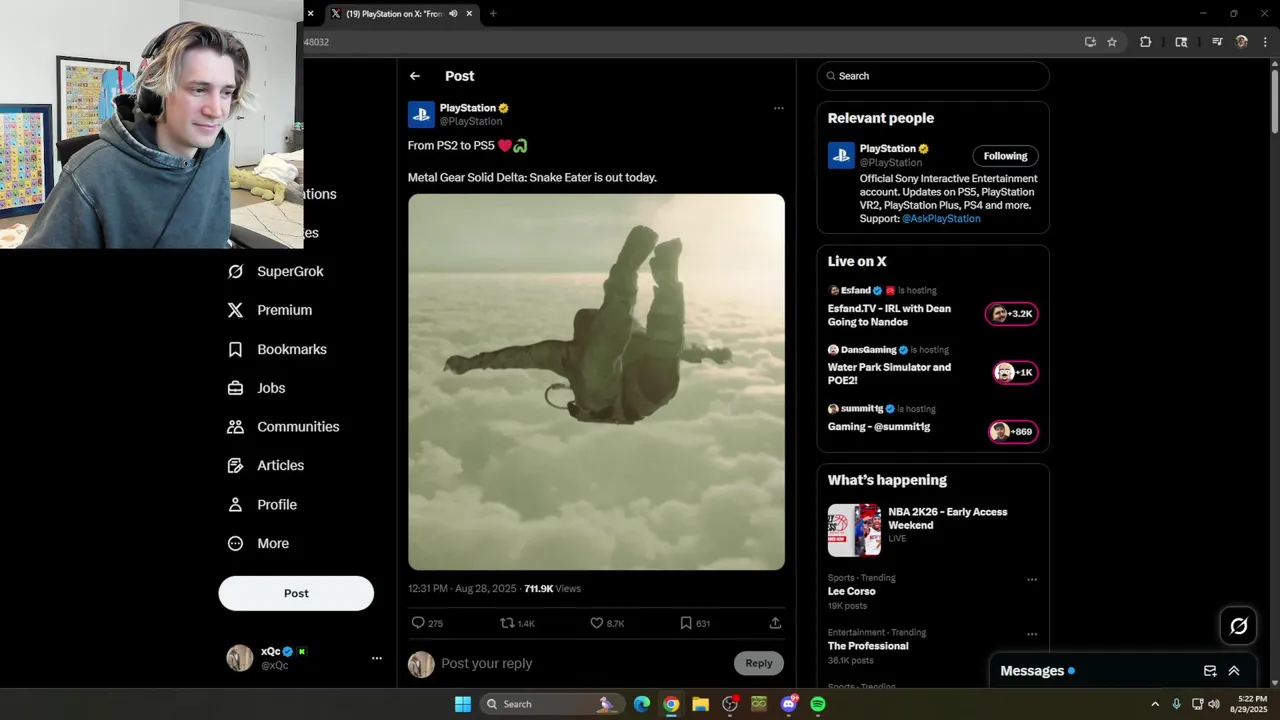Expand the More sidebar menu

click(x=258, y=544)
